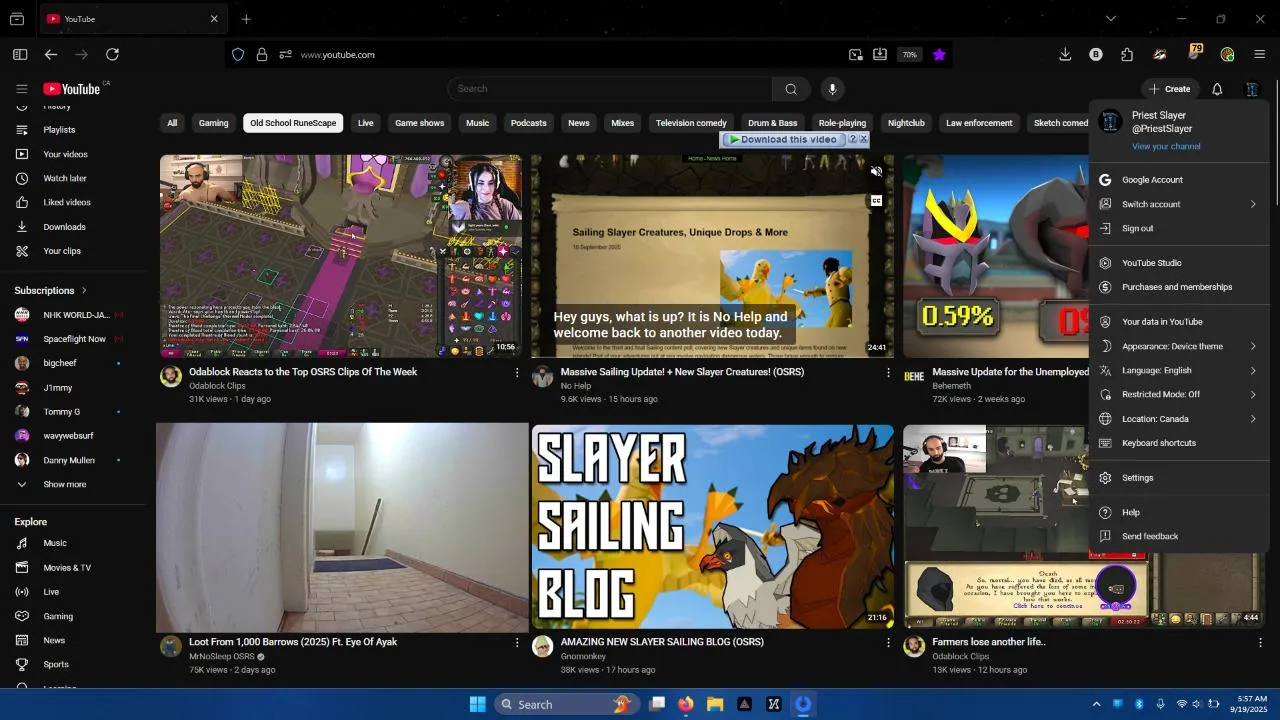Go to the YouTube home logo
Image resolution: width=1280 pixels, height=720 pixels.
(71, 89)
